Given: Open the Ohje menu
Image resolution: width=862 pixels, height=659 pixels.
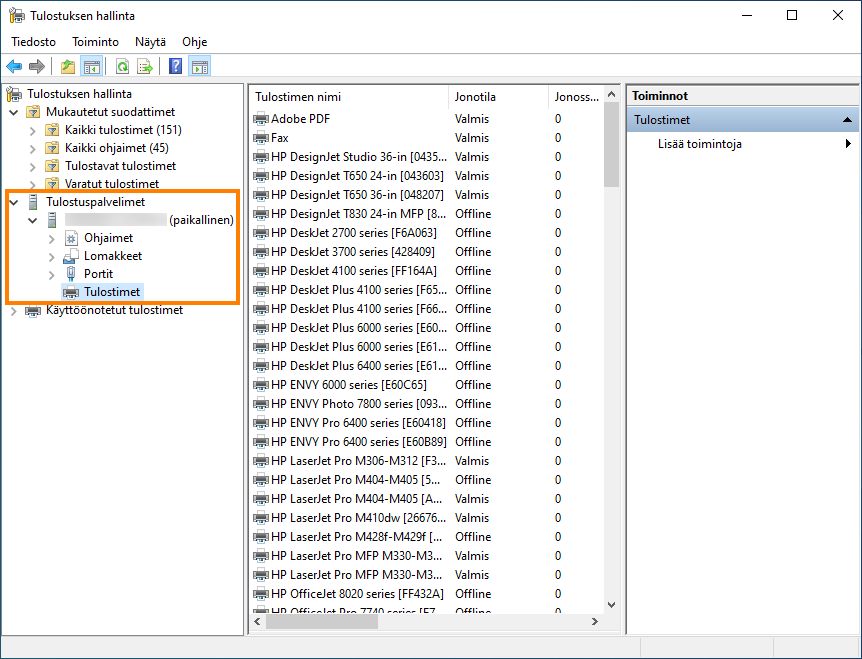Looking at the screenshot, I should pos(195,42).
